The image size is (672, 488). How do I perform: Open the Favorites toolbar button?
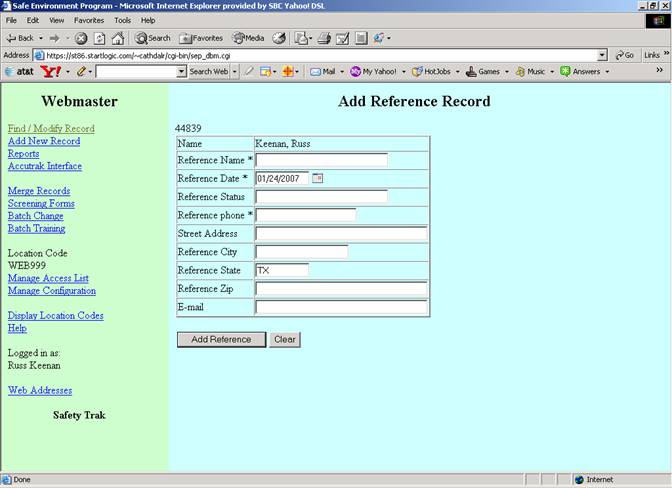201,38
